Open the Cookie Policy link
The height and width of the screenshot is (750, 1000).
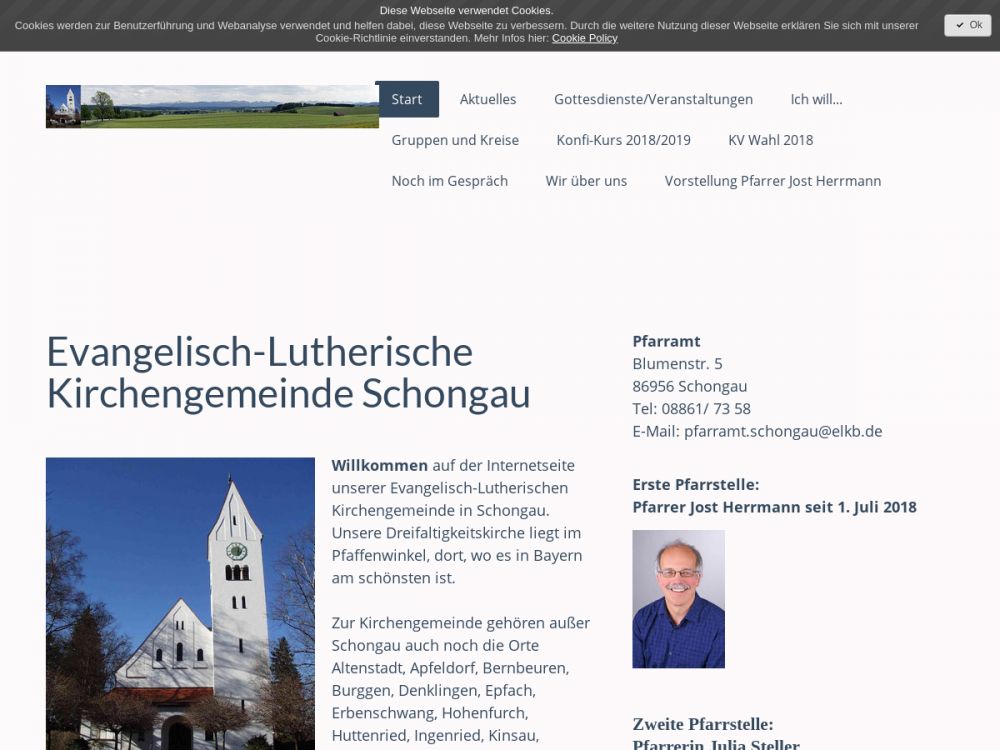pos(584,38)
